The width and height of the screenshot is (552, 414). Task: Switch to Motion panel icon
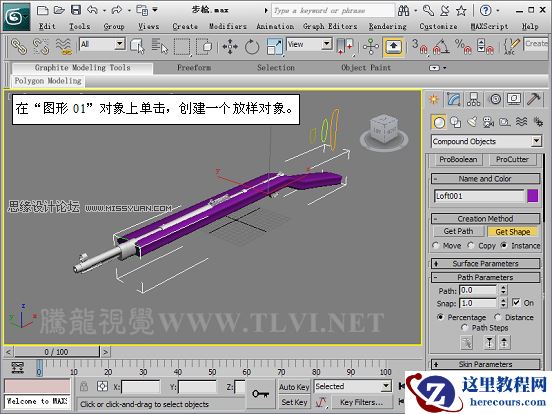(495, 100)
